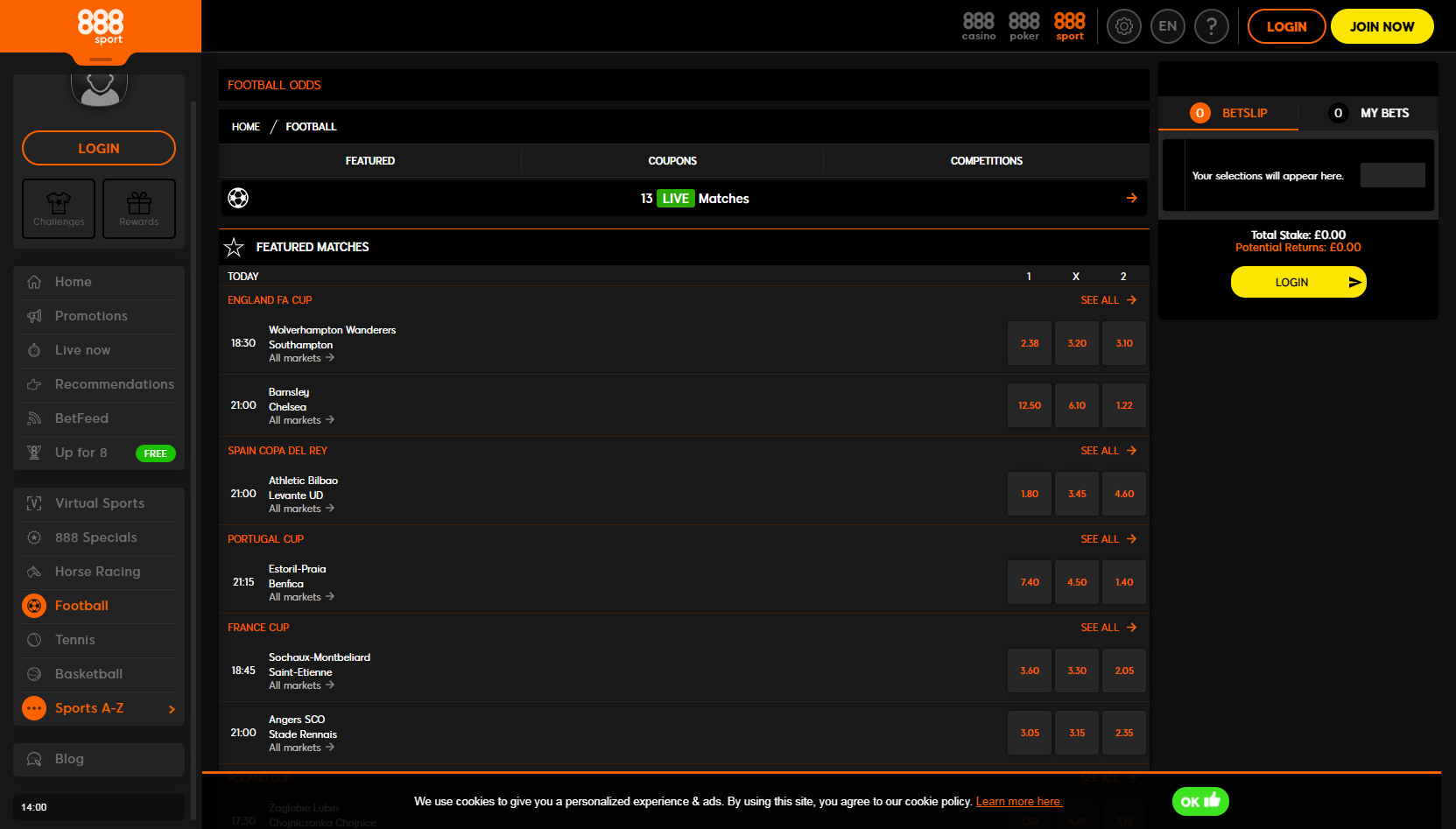
Task: Open the Challenges shirt icon tile
Action: pos(59,208)
